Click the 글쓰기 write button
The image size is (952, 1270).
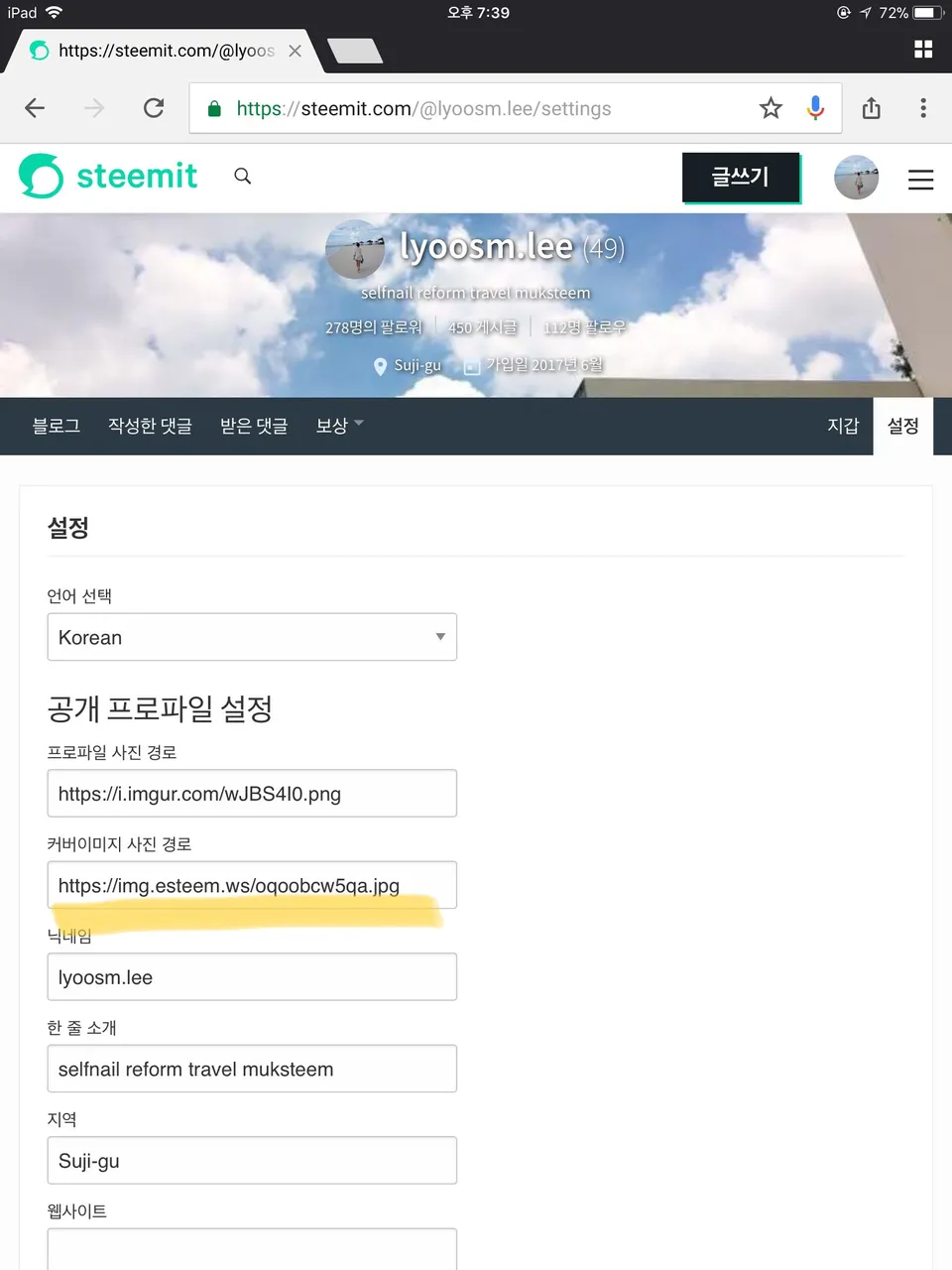click(x=741, y=177)
